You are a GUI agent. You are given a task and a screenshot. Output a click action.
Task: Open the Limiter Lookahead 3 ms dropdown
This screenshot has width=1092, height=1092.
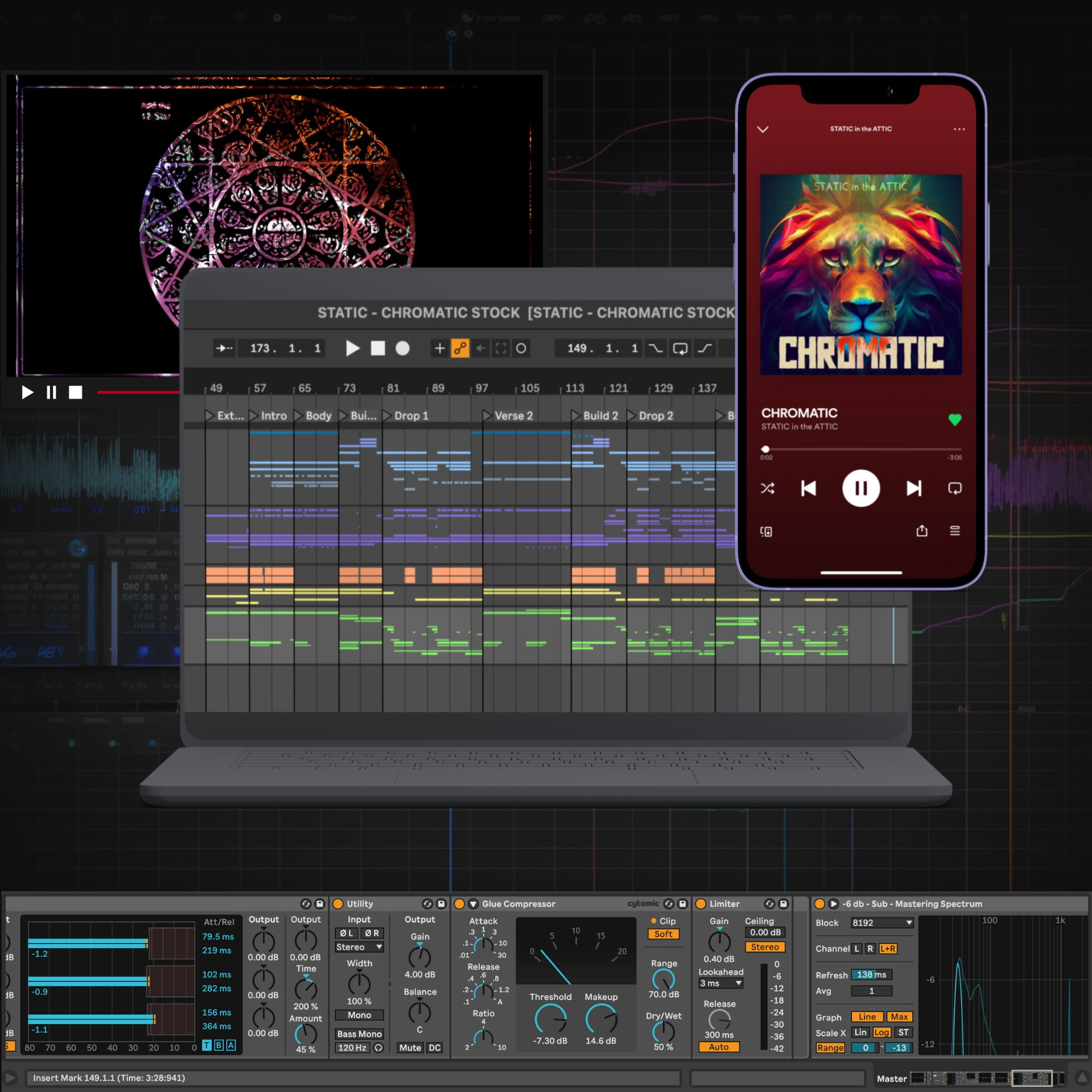720,983
